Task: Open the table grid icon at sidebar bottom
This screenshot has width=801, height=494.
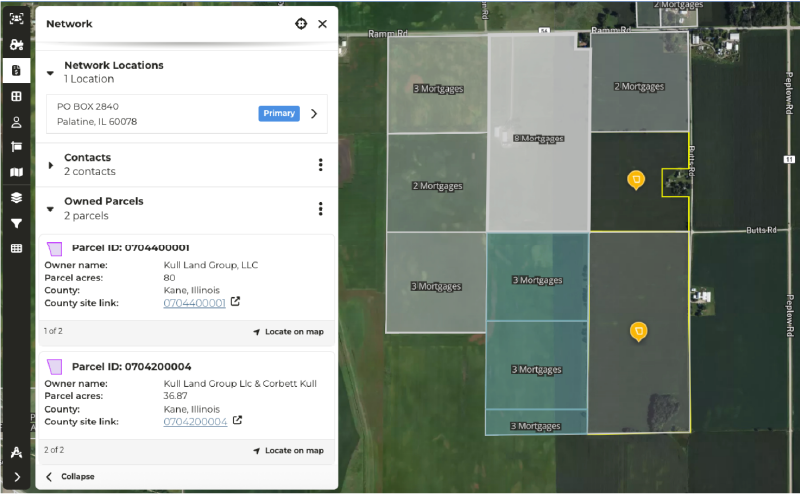Action: click(16, 249)
